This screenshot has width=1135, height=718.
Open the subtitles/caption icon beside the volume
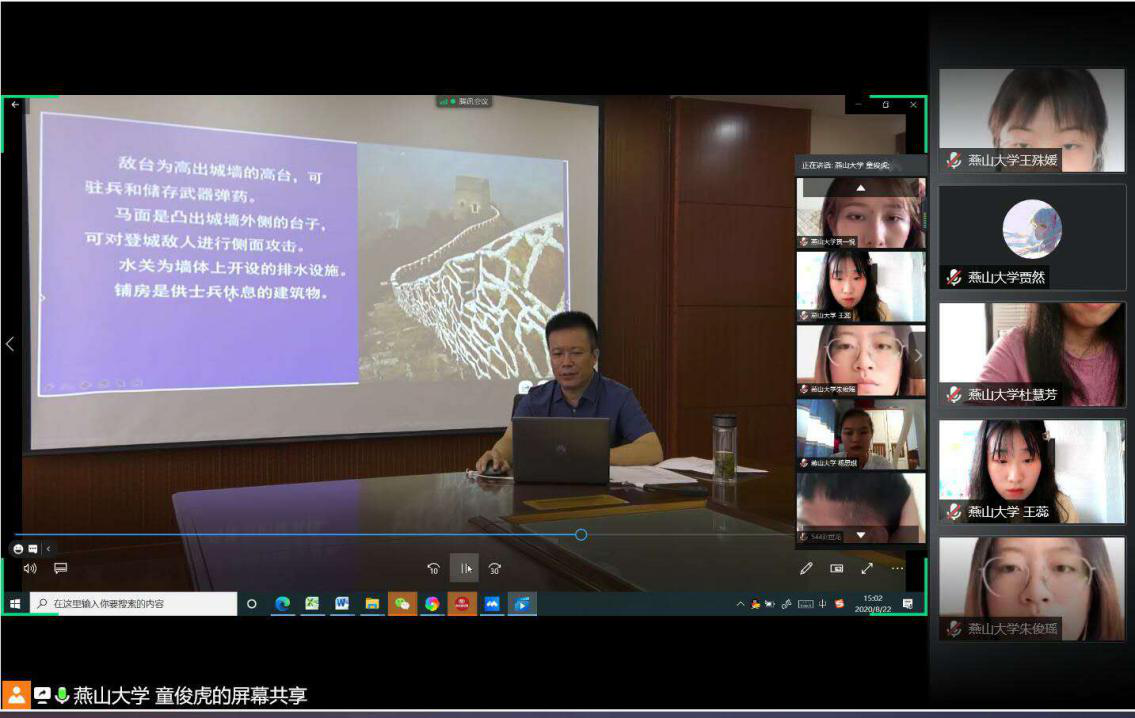coord(61,568)
